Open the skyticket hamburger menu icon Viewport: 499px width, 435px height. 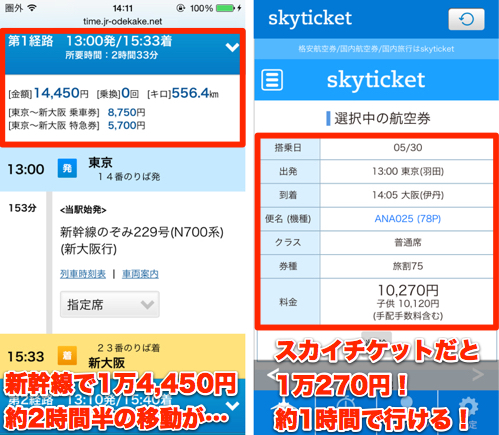[x=272, y=80]
